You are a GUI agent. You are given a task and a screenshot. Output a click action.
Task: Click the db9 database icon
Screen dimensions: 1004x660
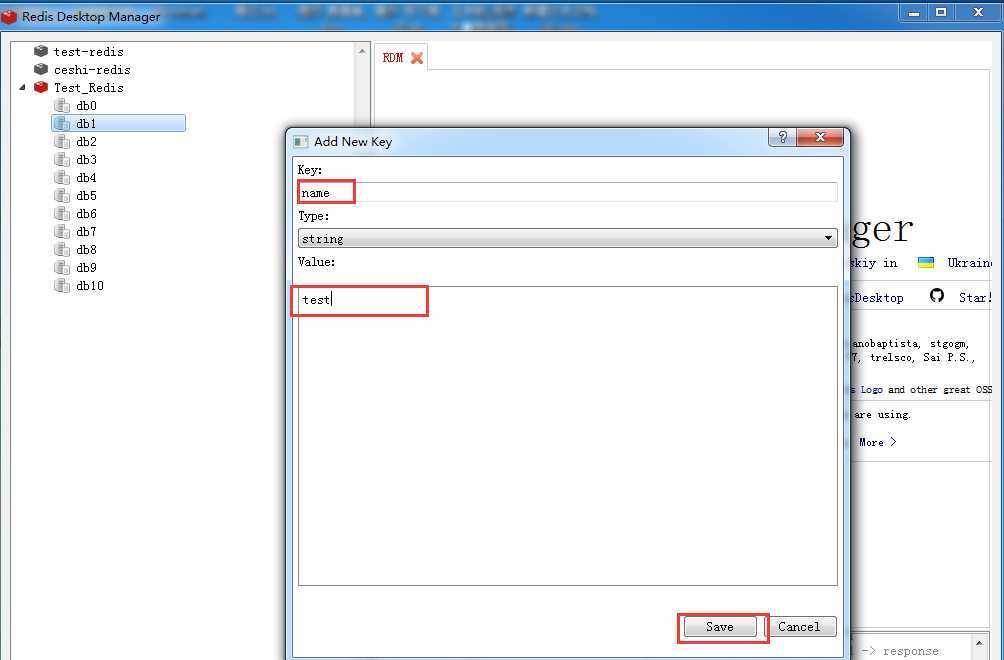(x=62, y=268)
